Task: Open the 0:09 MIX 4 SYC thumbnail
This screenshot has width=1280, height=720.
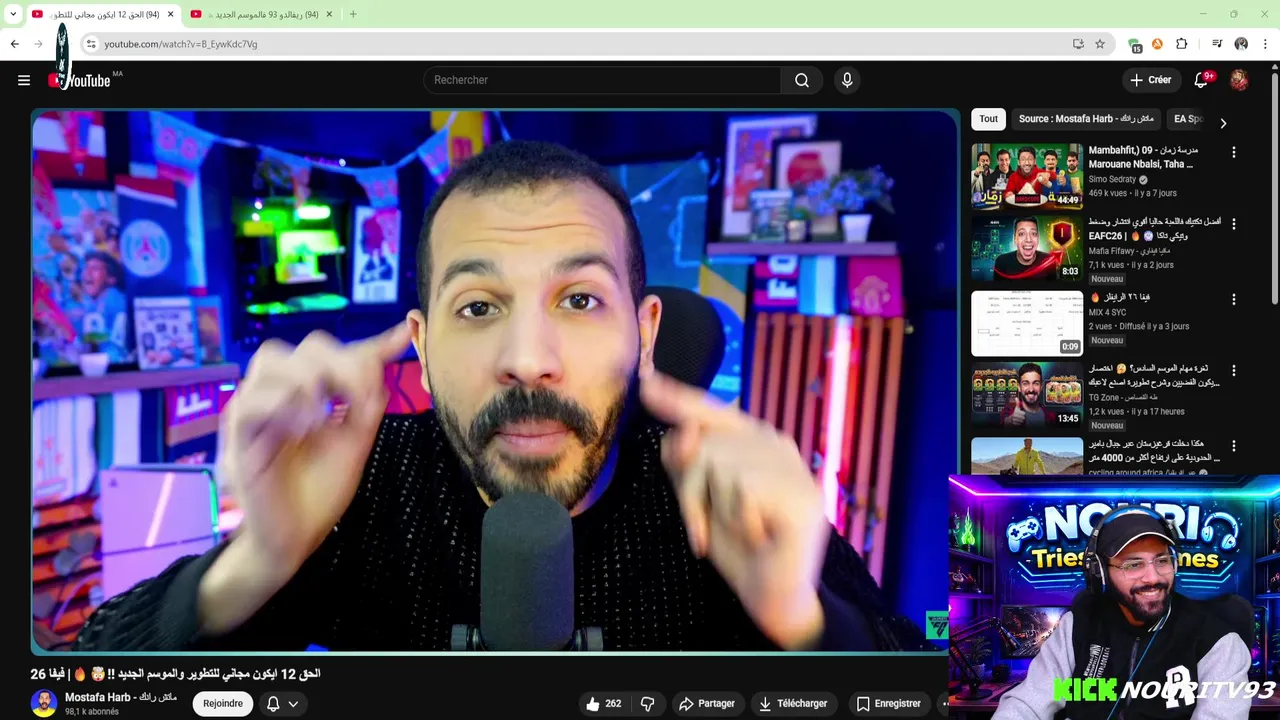Action: coord(1027,323)
